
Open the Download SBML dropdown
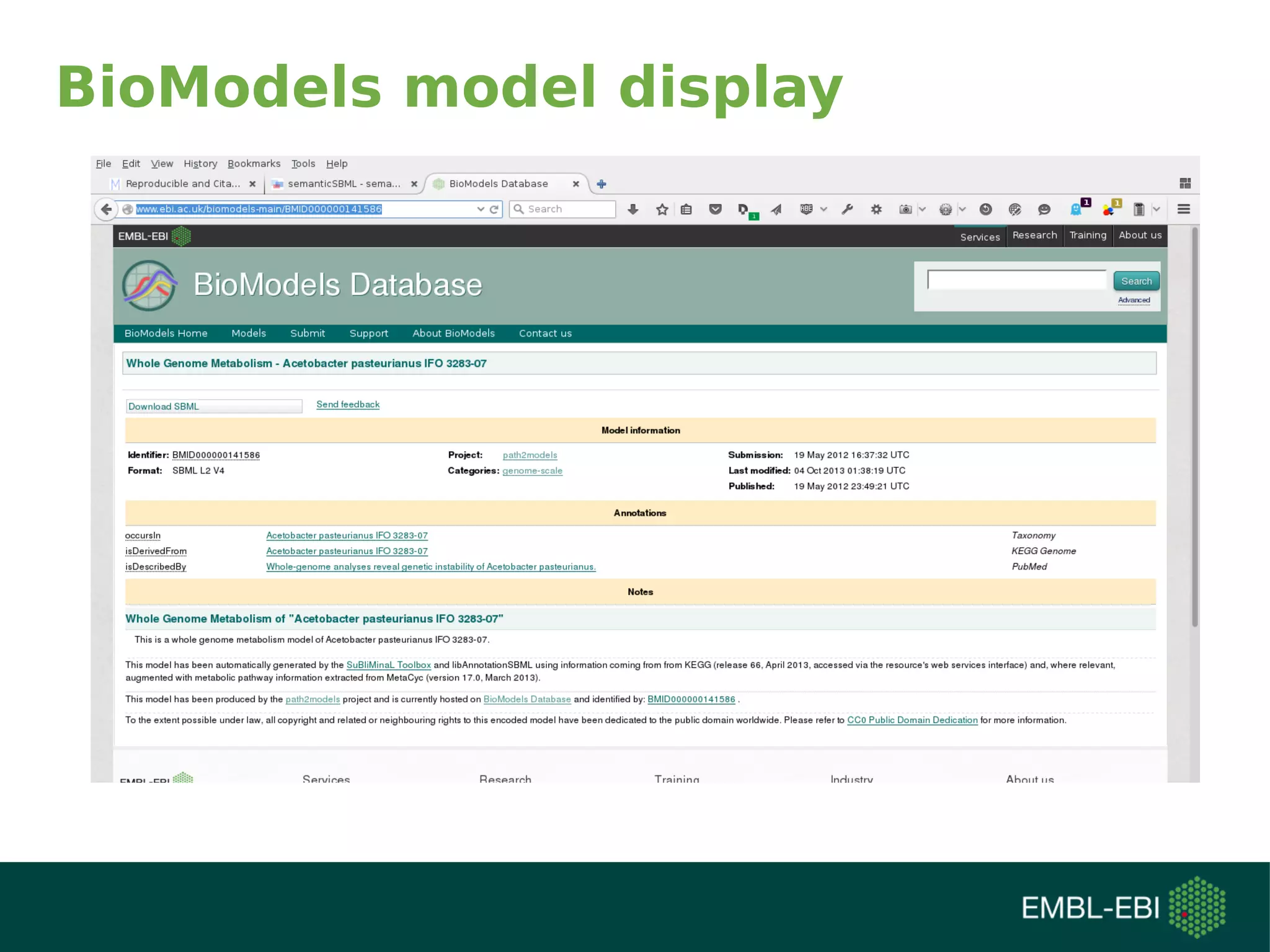[214, 407]
